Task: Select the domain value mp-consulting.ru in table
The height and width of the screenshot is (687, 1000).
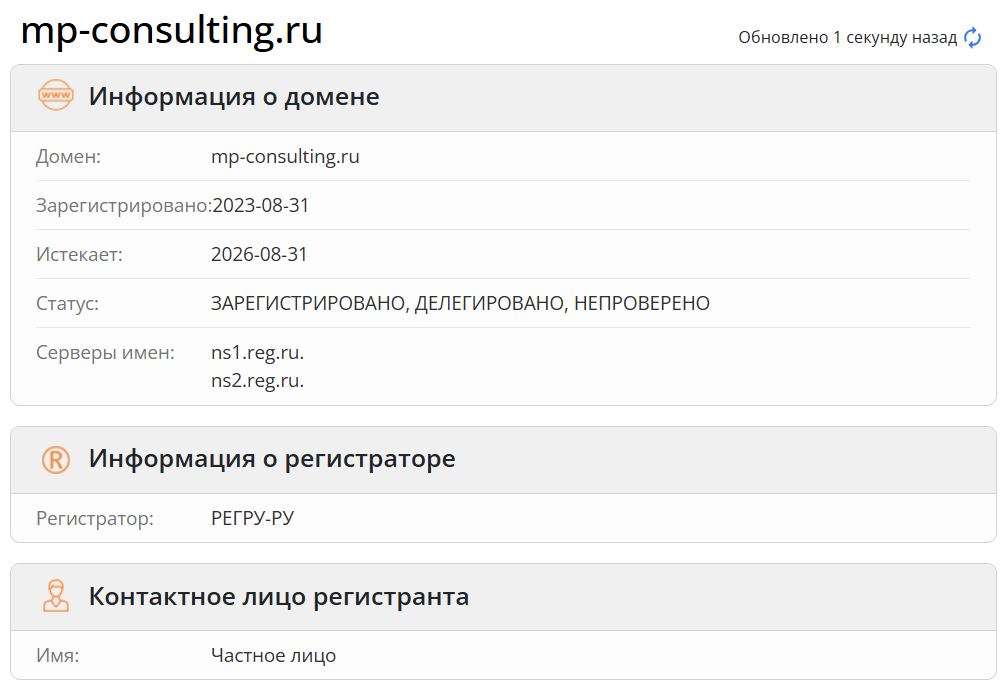Action: (x=285, y=157)
